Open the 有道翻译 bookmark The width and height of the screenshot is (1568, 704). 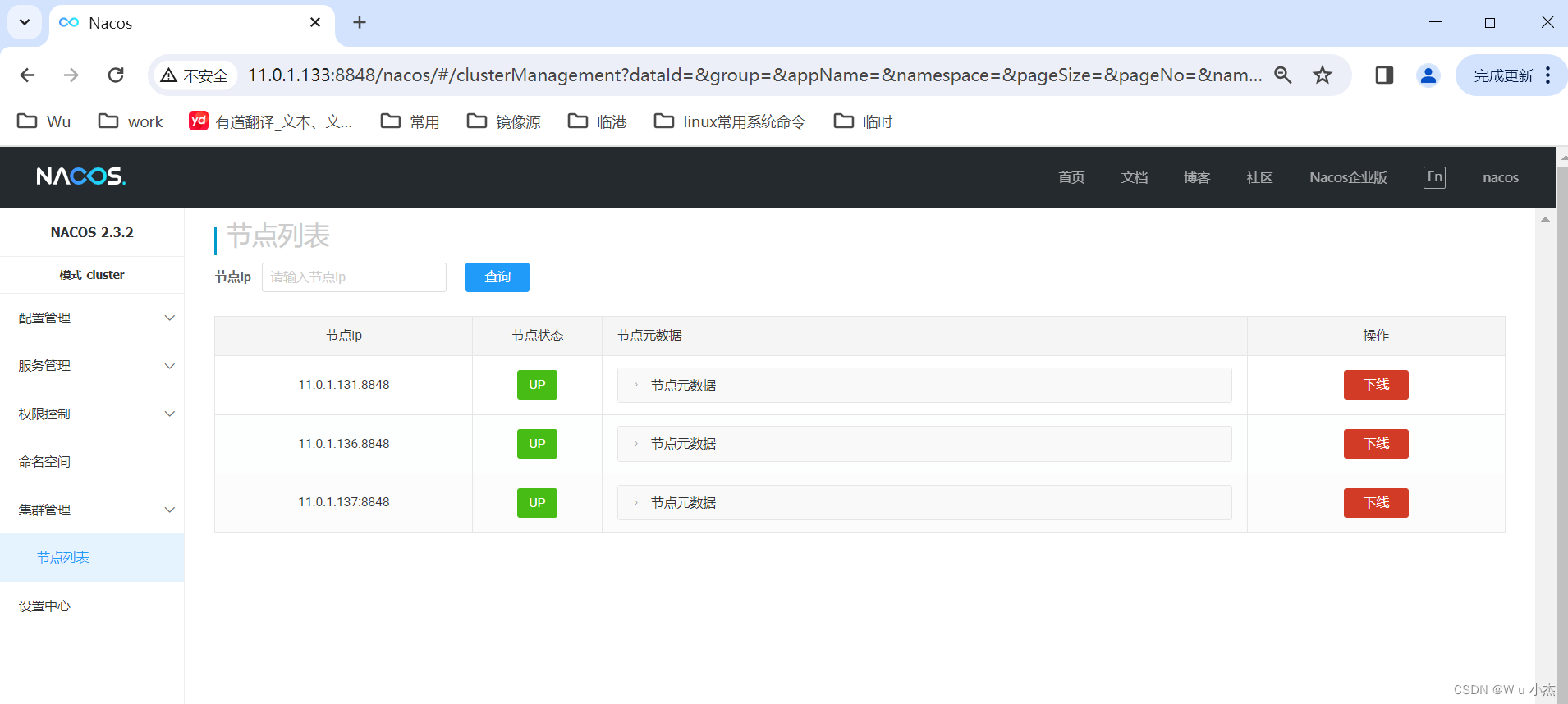(x=271, y=121)
